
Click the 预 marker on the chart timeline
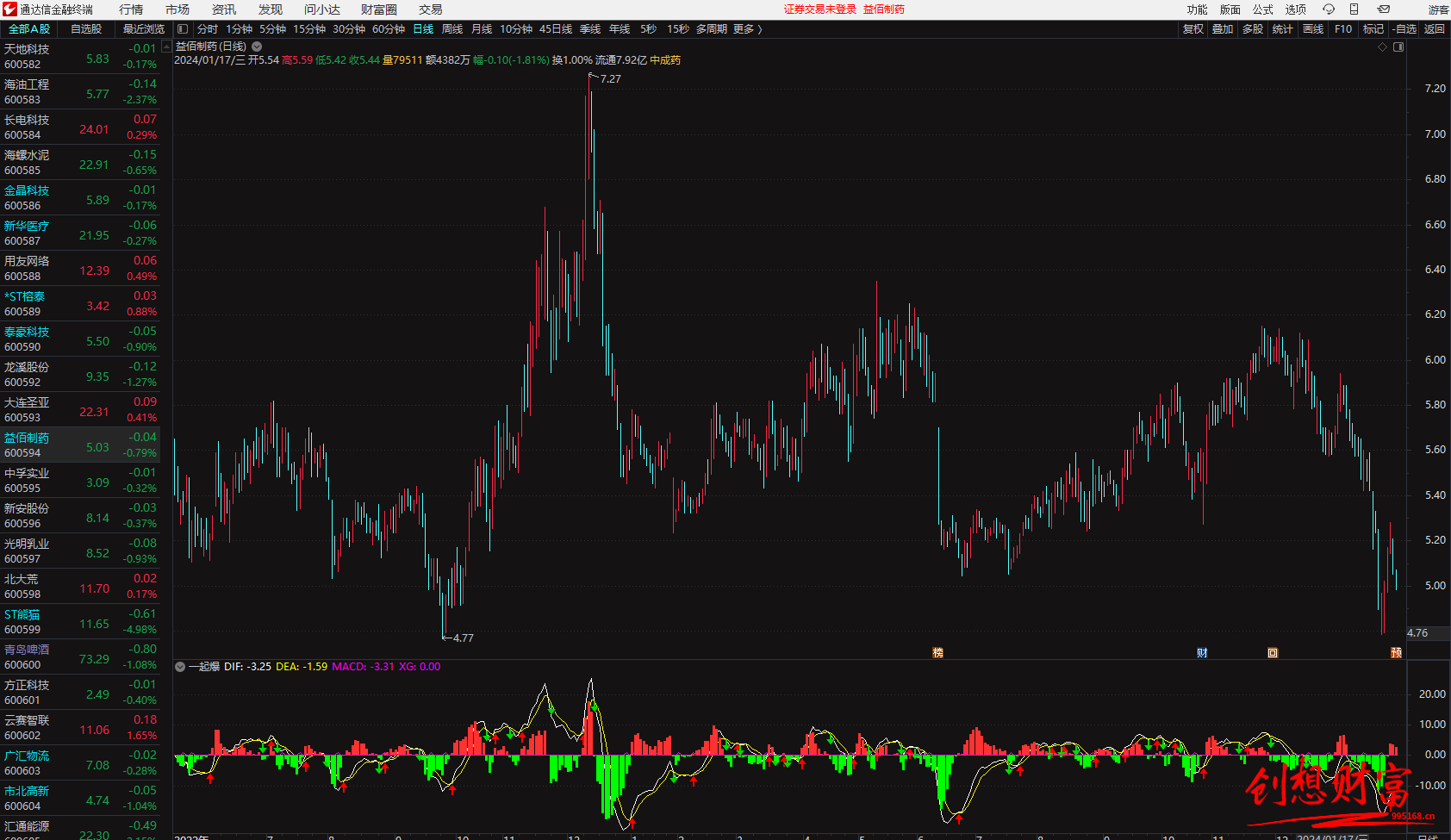1396,653
